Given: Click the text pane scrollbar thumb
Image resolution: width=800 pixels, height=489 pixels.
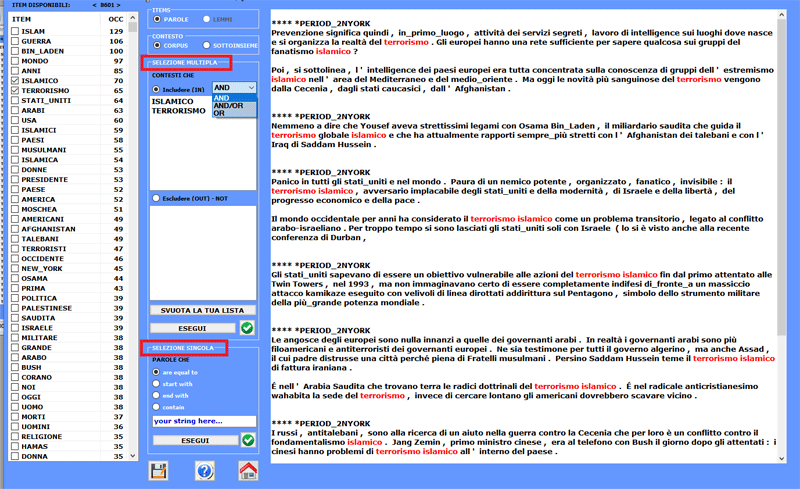Looking at the screenshot, I should tap(782, 176).
